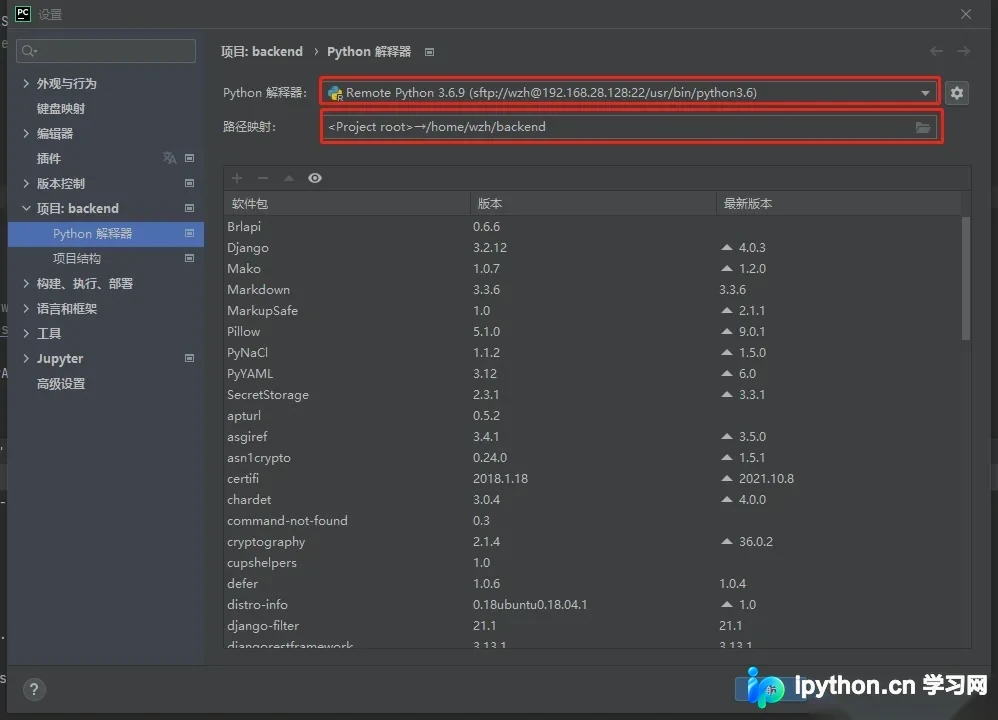Remove package using the minus icon

click(263, 178)
